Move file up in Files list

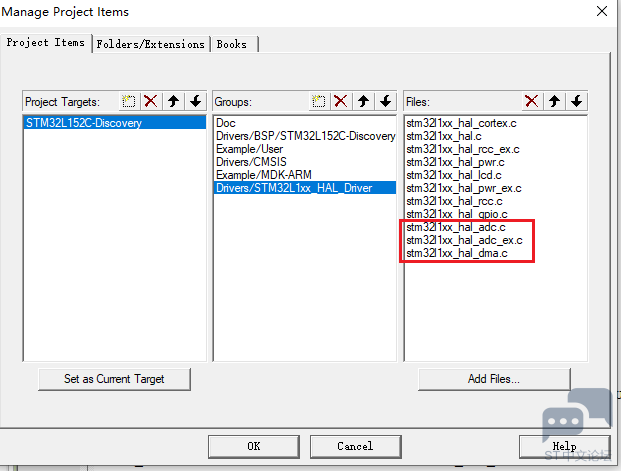click(554, 101)
